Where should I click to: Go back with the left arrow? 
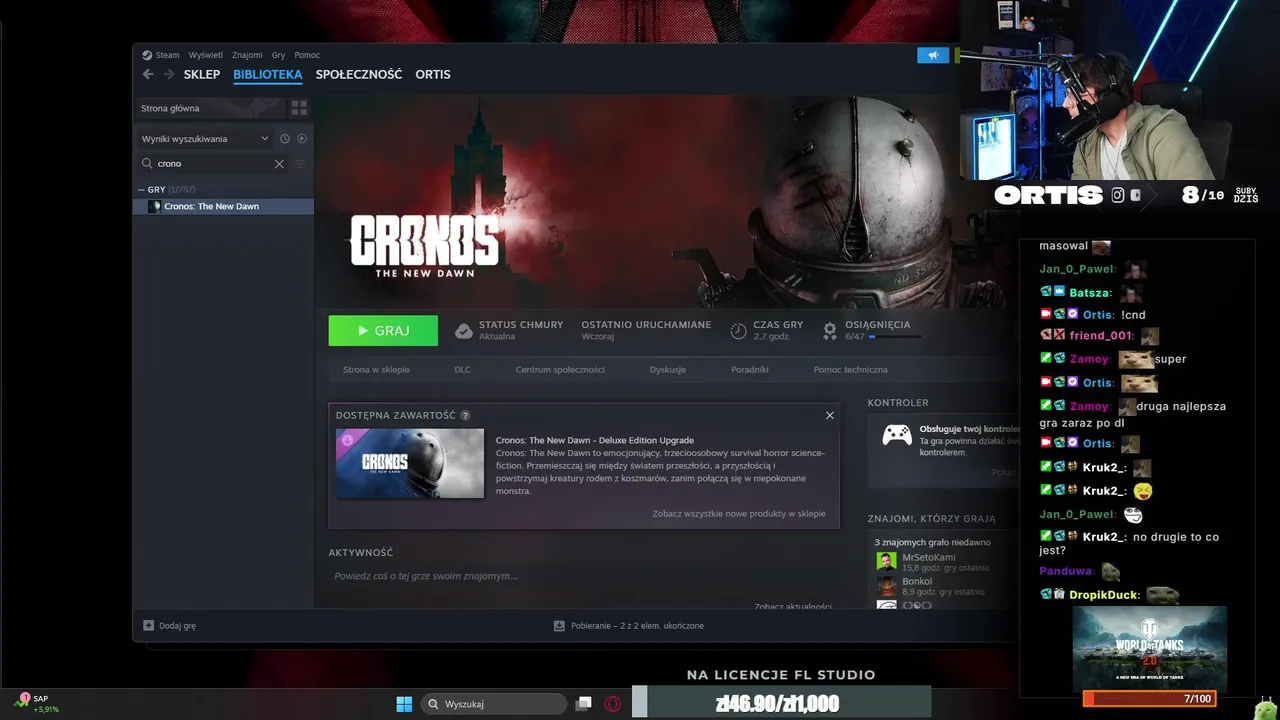point(148,74)
